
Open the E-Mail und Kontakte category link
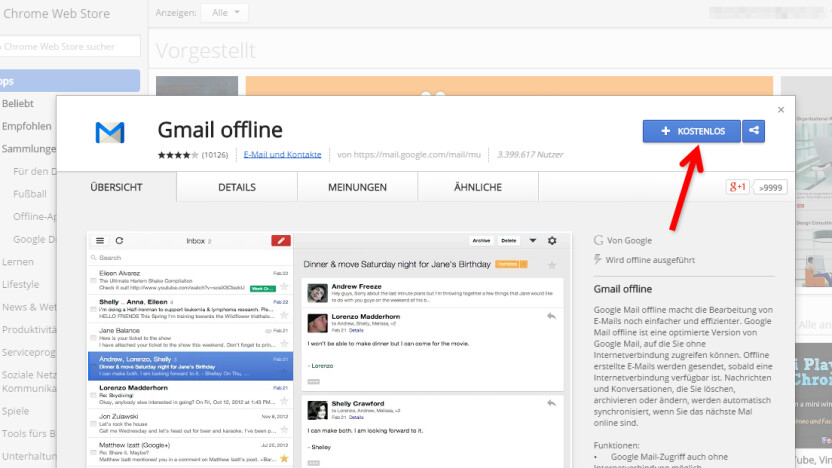pyautogui.click(x=282, y=154)
